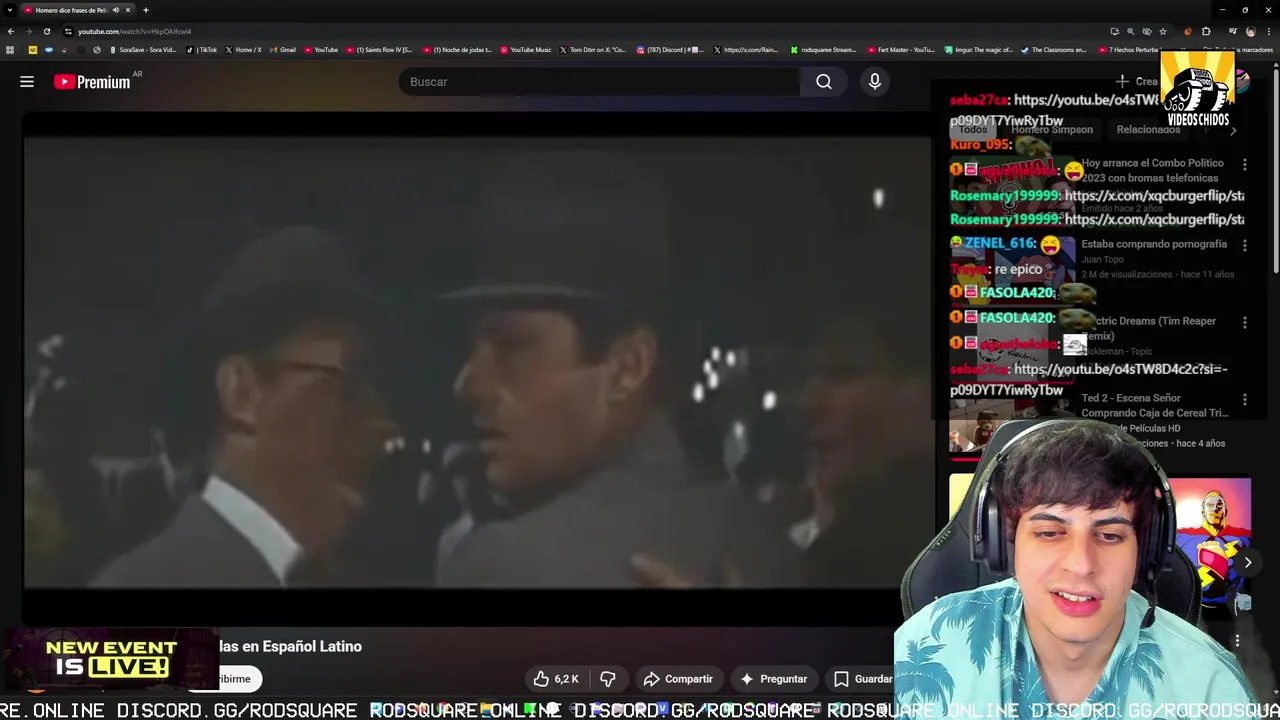Open options for Ted 2 Escena video
This screenshot has height=720, width=1280.
pos(1245,399)
